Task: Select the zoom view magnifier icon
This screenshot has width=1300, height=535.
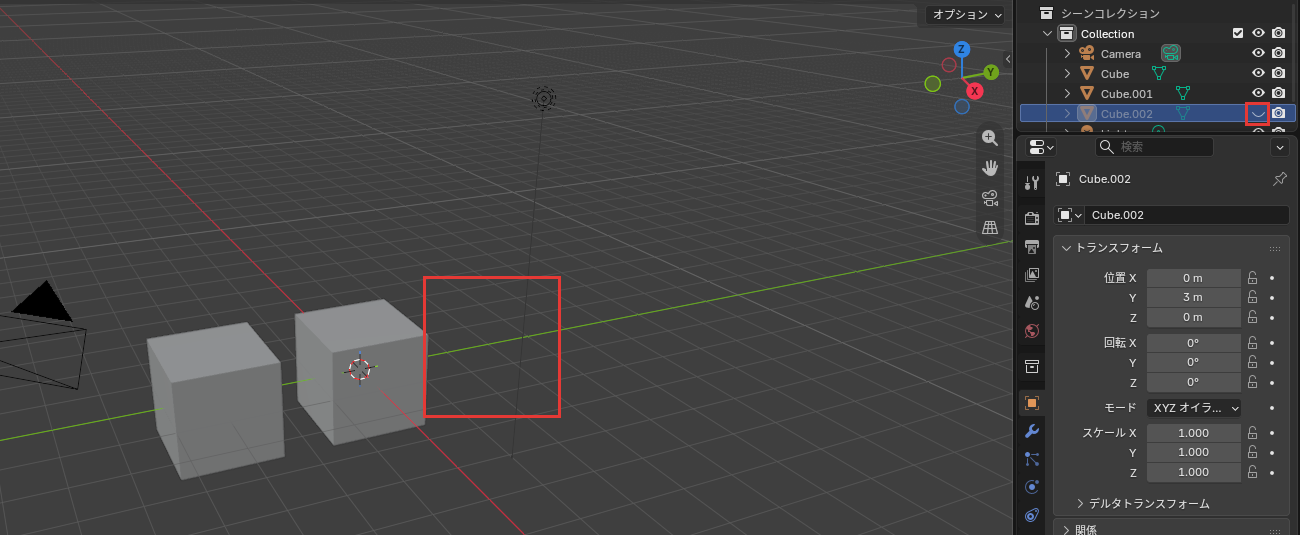Action: tap(990, 138)
